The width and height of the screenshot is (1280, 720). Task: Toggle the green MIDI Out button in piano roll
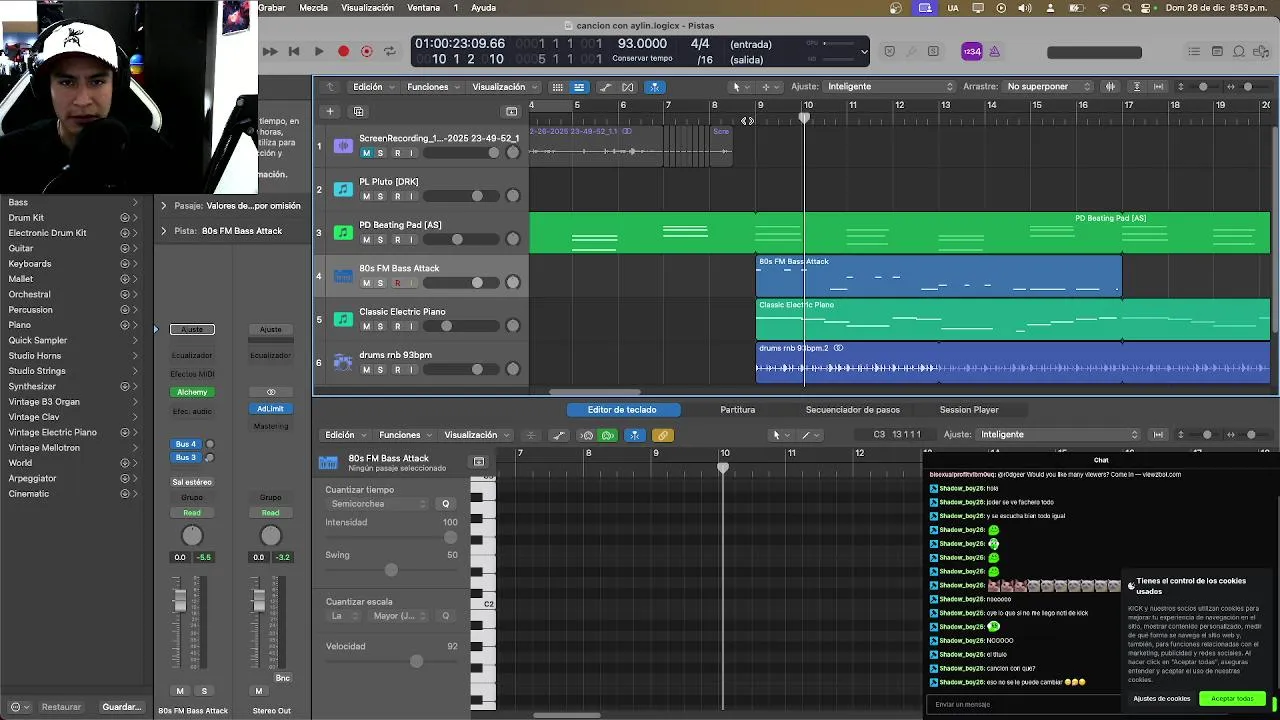click(x=607, y=435)
